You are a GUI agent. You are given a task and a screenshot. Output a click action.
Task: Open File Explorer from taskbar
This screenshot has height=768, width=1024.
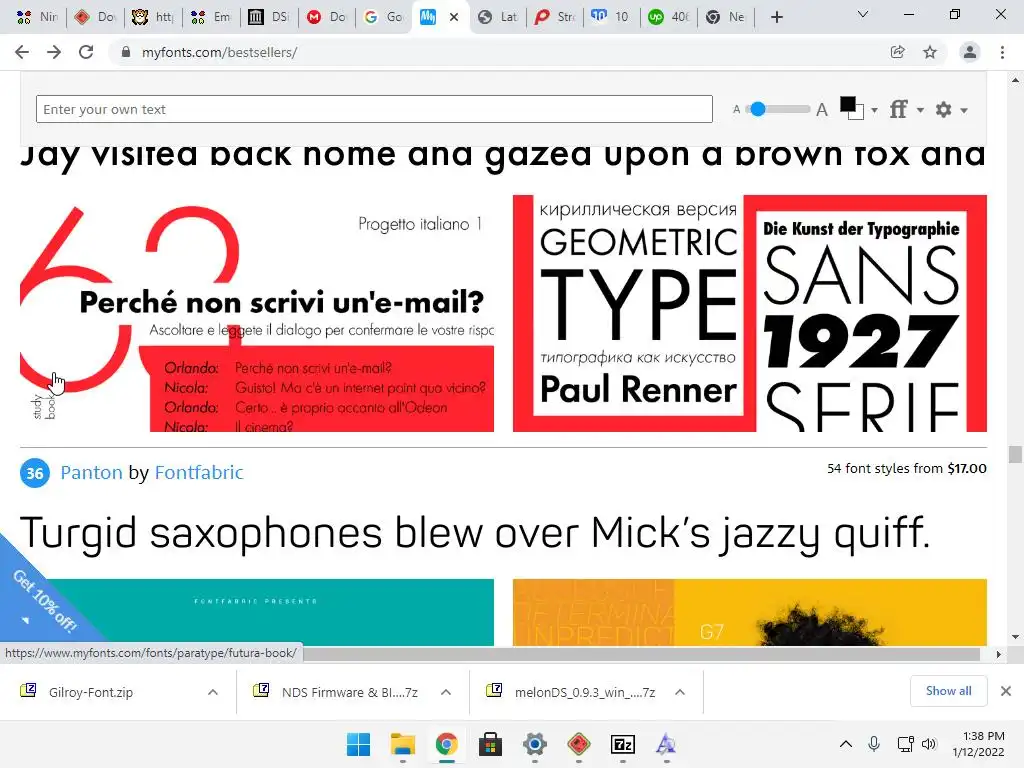coord(402,744)
